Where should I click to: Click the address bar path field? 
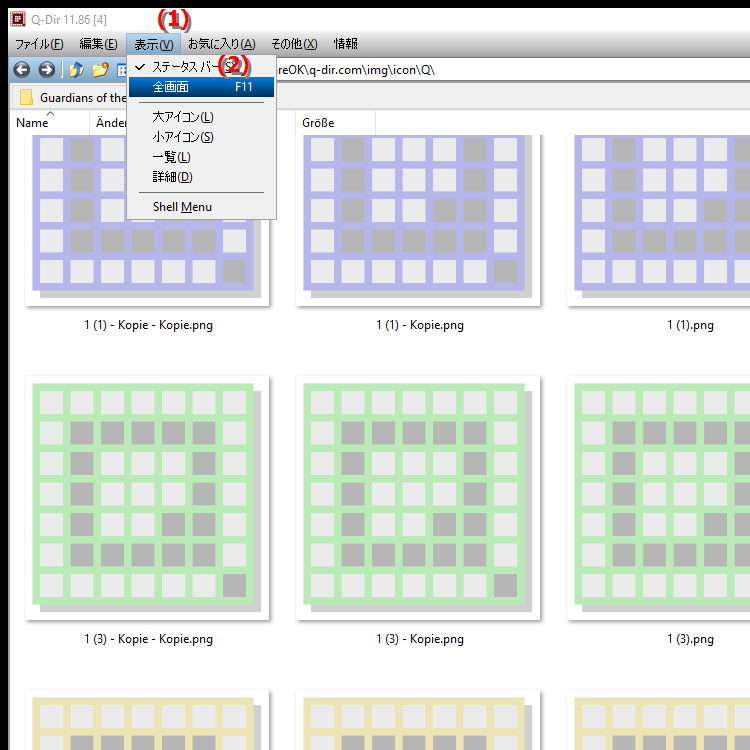point(512,70)
